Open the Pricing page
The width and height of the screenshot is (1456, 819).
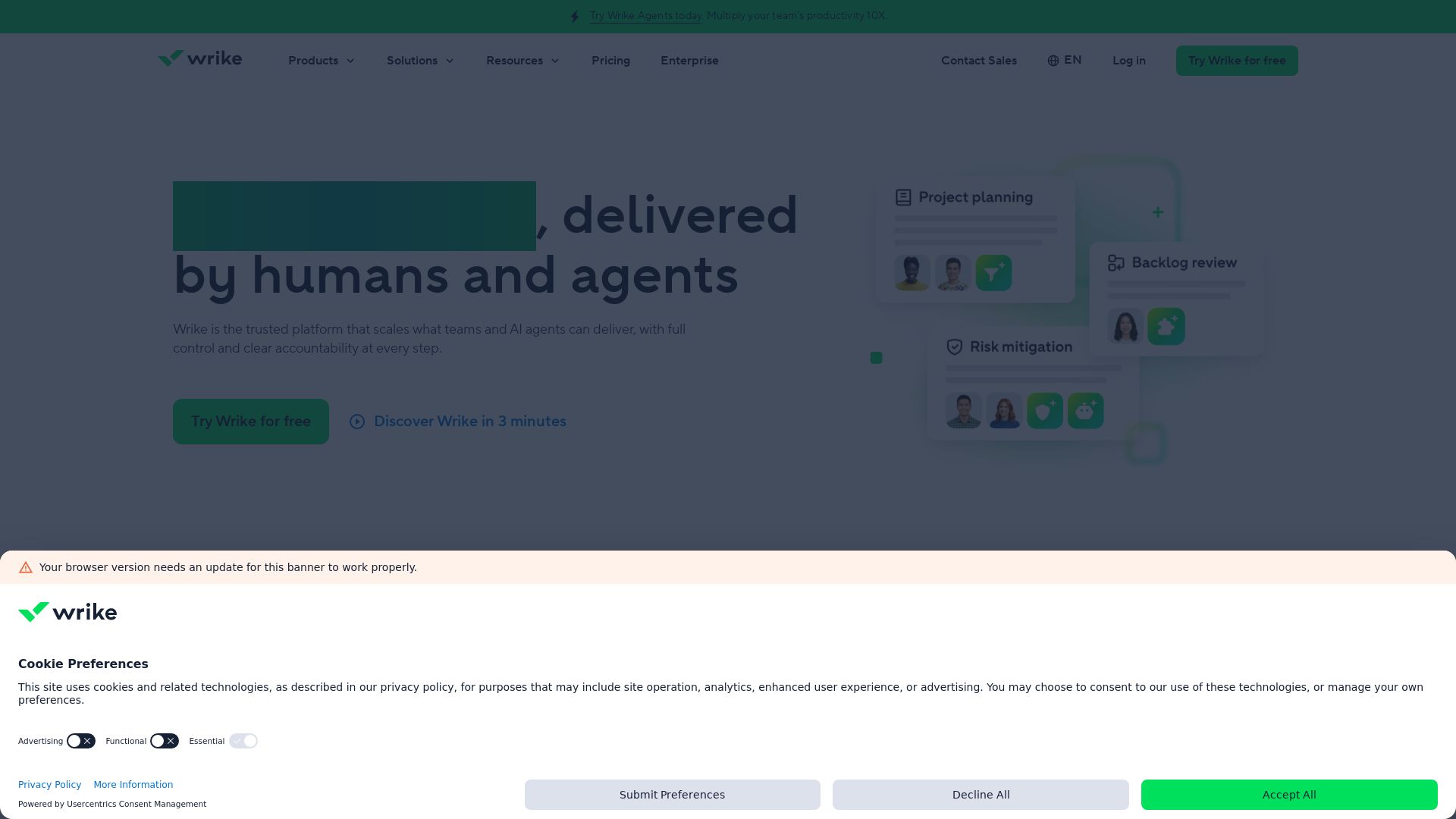(610, 61)
